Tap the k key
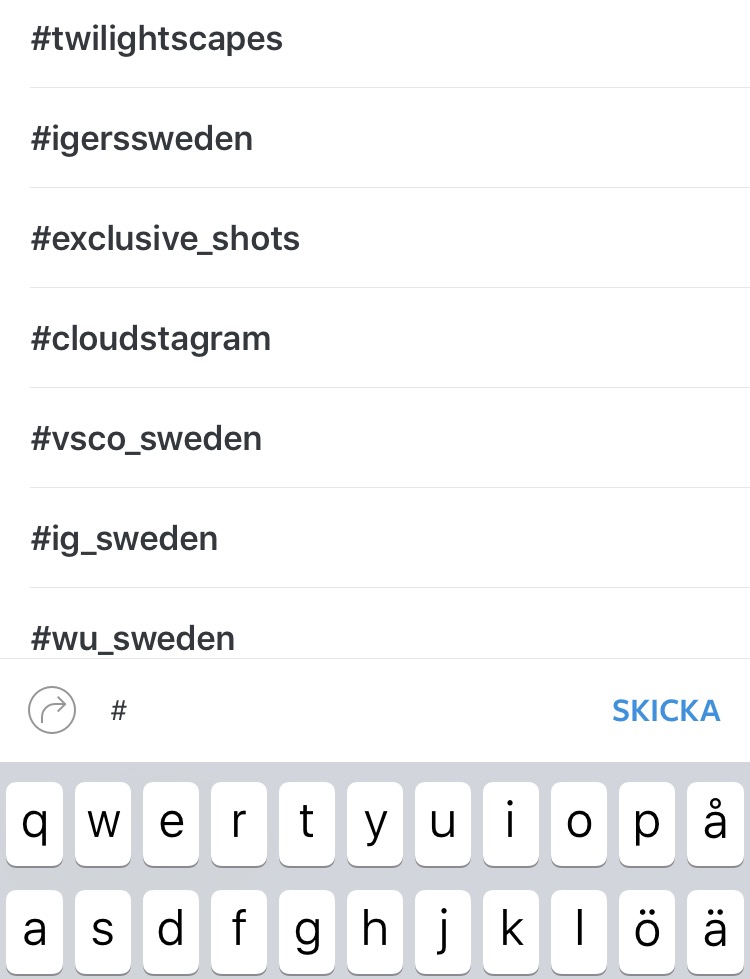The width and height of the screenshot is (750, 979). (x=511, y=932)
